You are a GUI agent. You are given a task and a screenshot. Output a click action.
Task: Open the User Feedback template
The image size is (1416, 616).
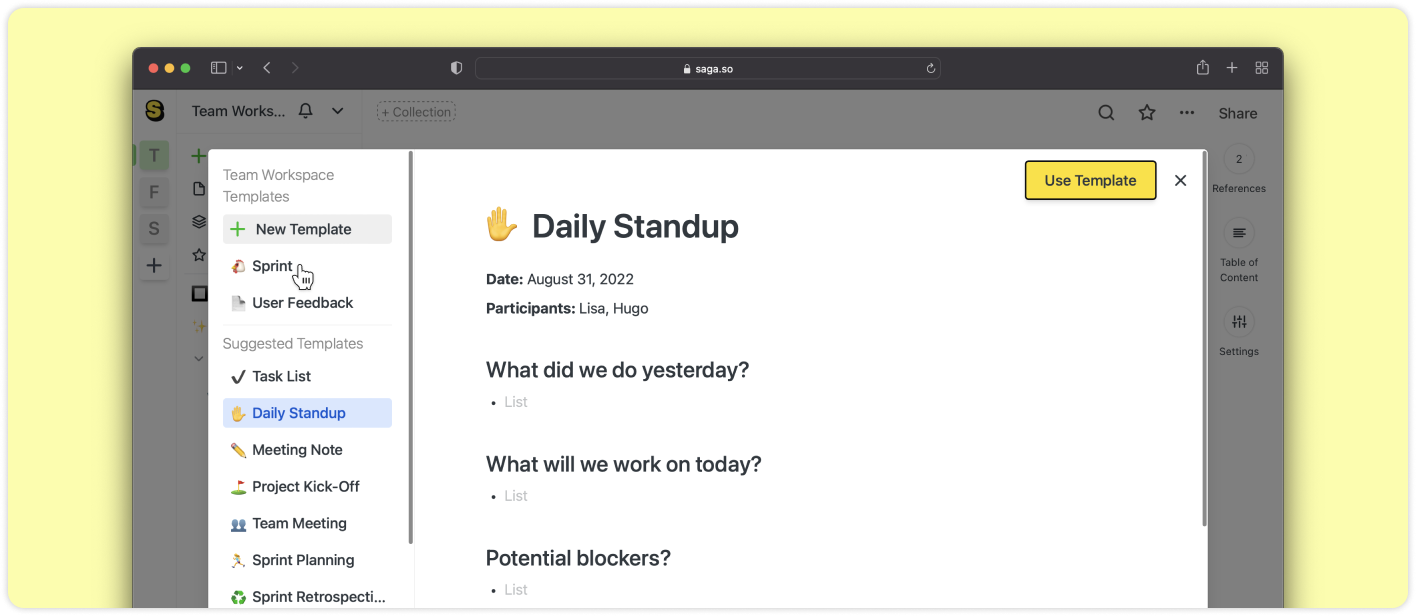(x=302, y=303)
